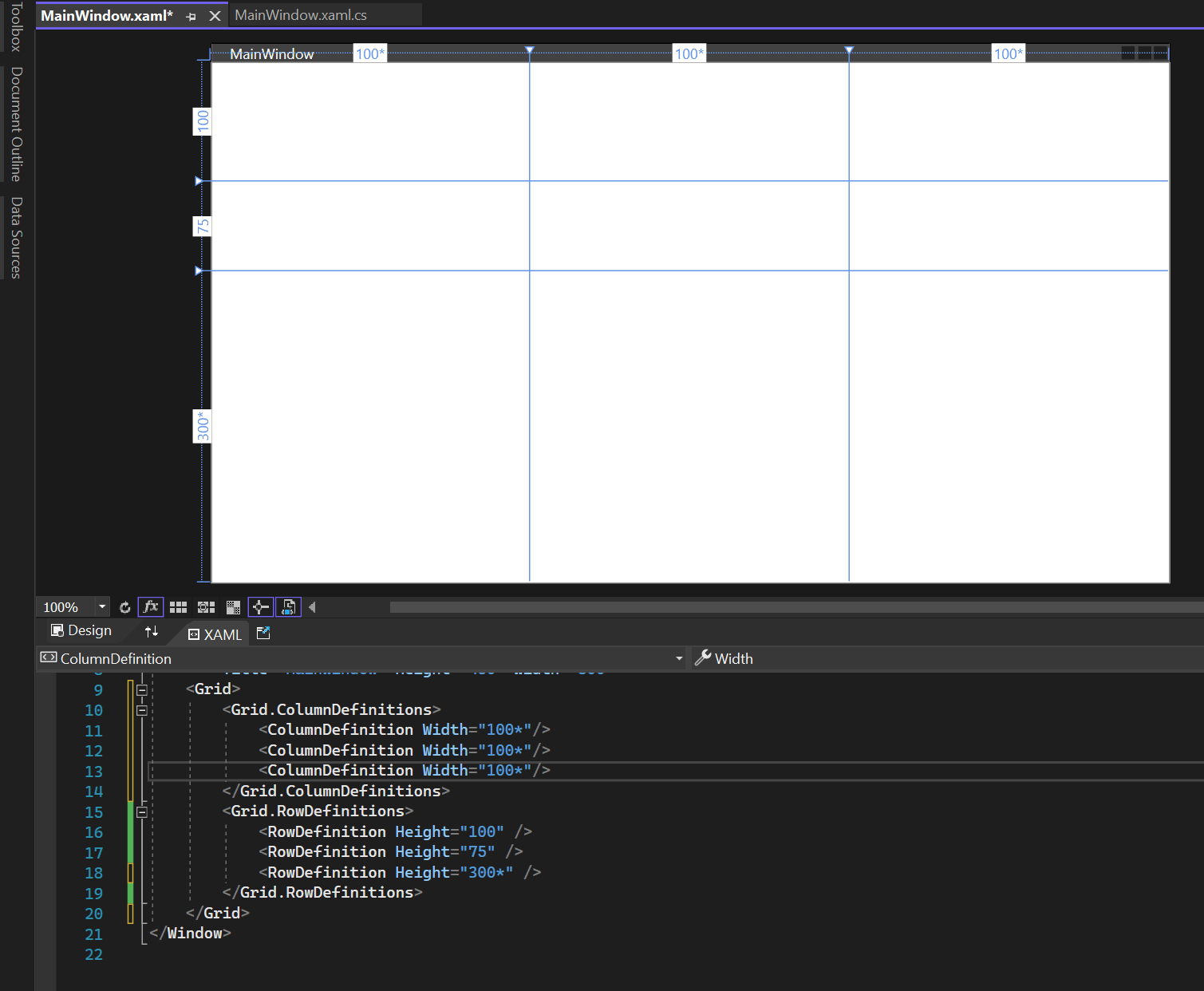Screen dimensions: 1204x991
Task: Show the snap grid in designer
Action: [179, 607]
